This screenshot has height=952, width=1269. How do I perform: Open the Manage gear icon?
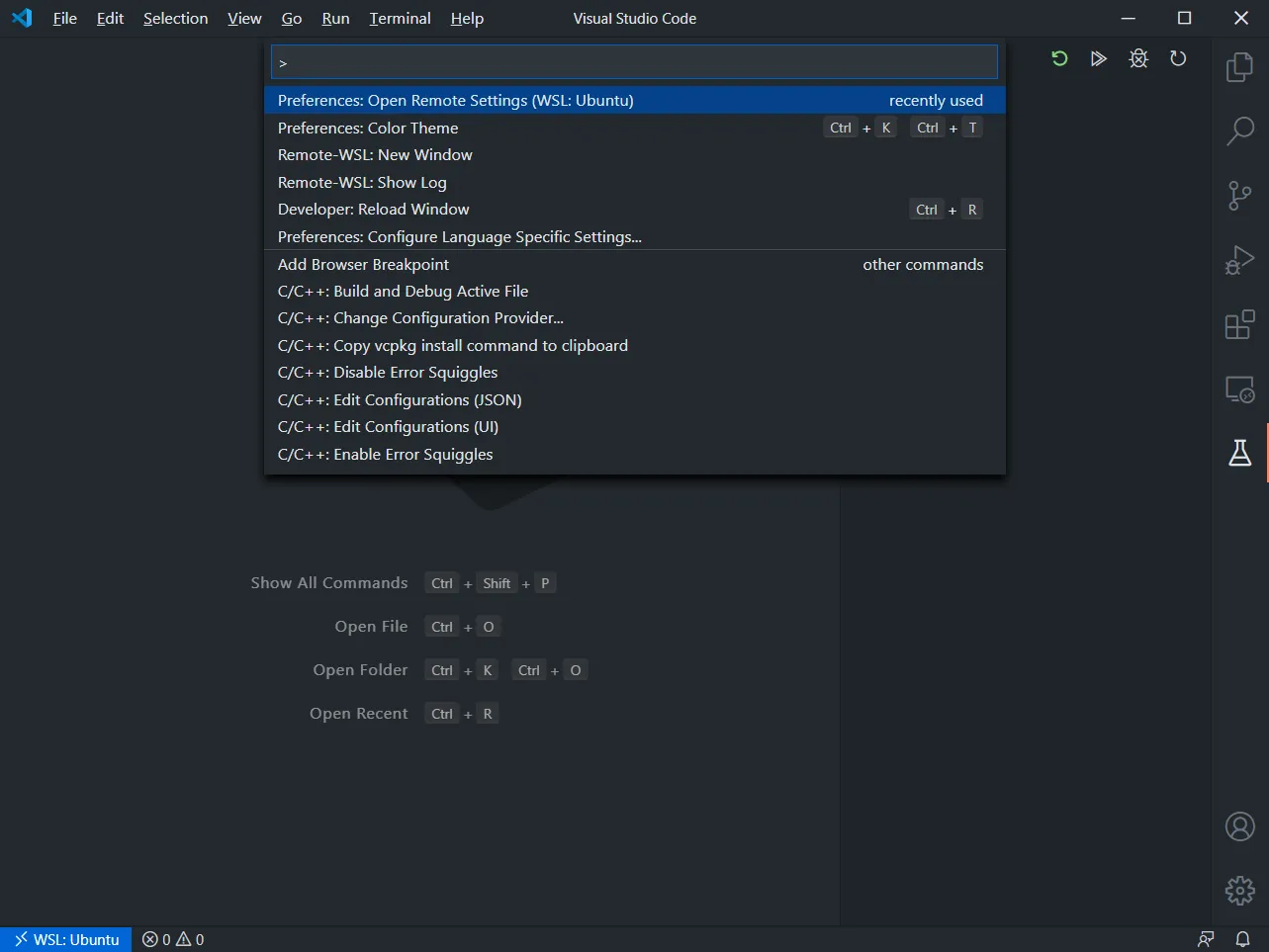point(1239,891)
